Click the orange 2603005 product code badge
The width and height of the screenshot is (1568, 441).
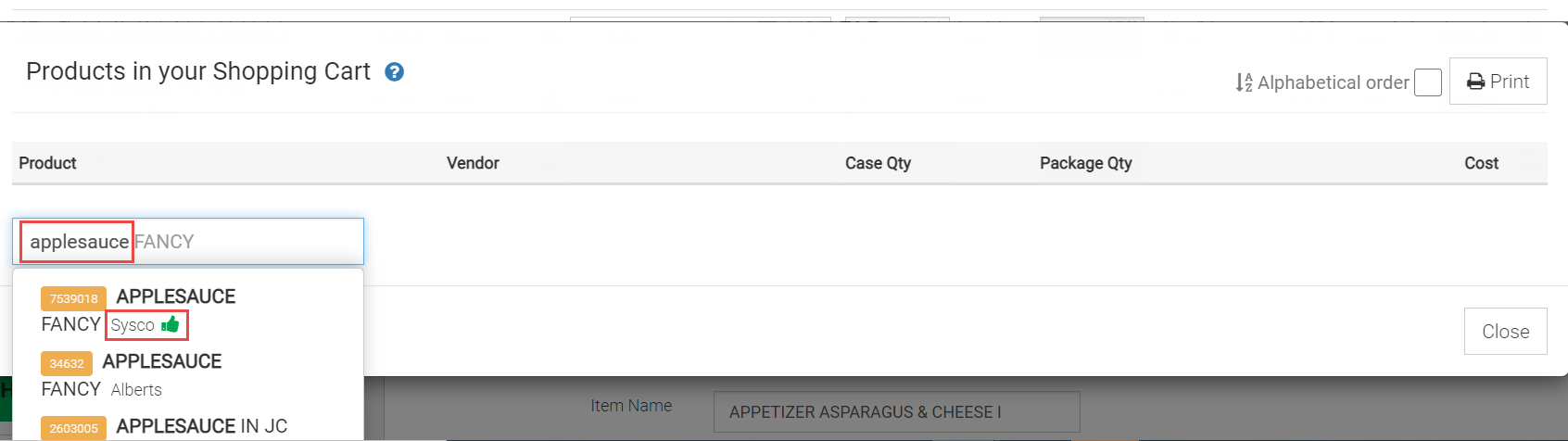click(73, 428)
